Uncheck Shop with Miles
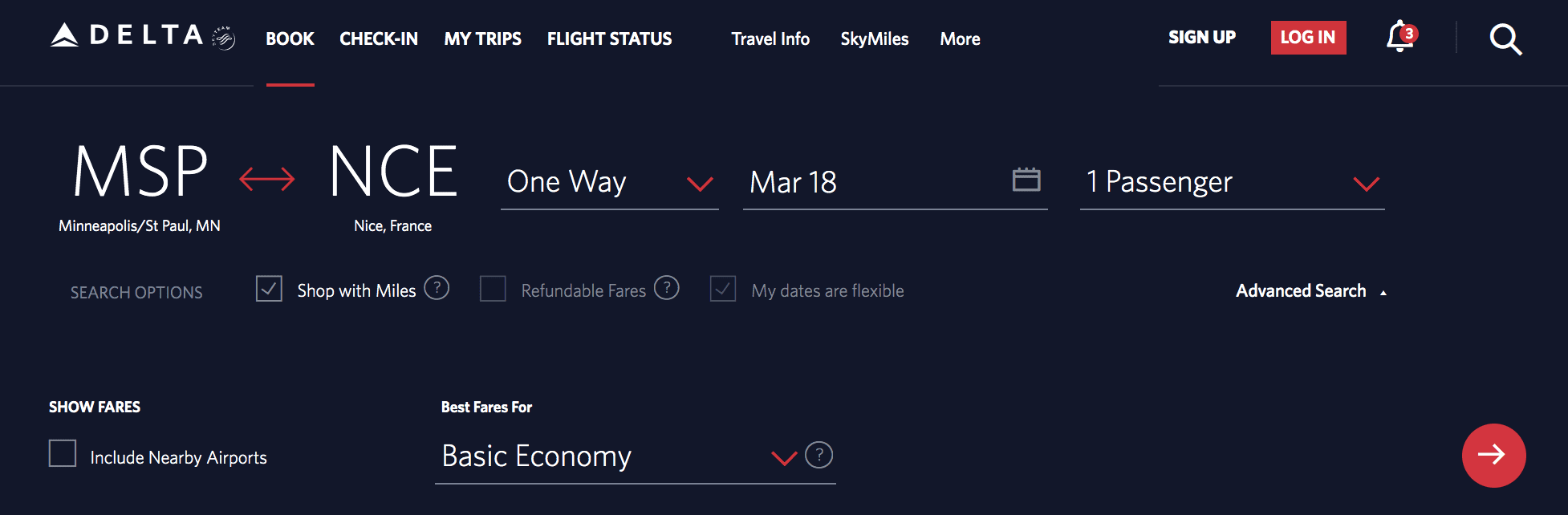Screen dimensions: 1568x515 pyautogui.click(x=269, y=288)
